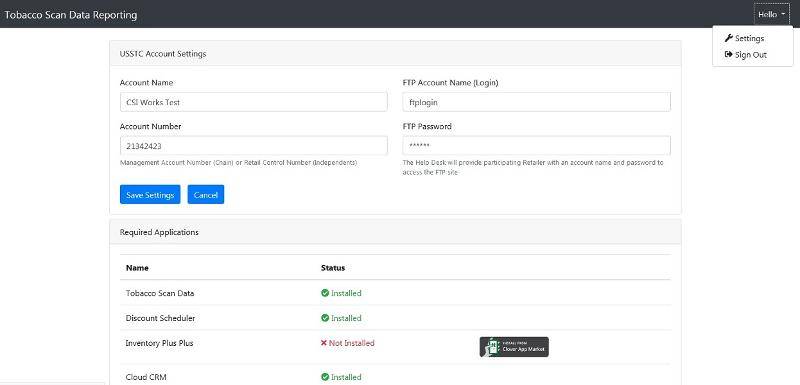Click the Account Name label
This screenshot has height=385, width=800.
click(146, 83)
